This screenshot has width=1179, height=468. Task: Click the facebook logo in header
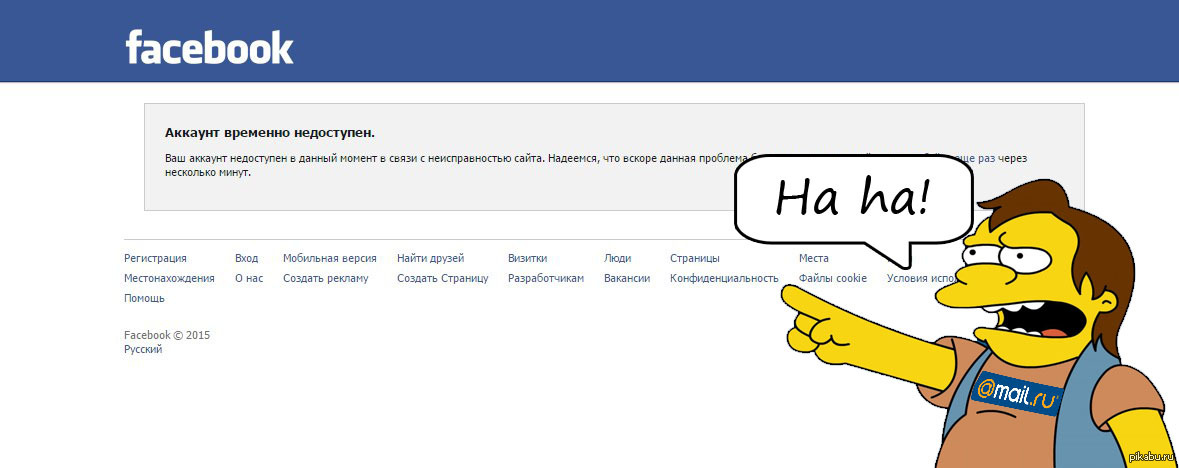click(x=210, y=47)
